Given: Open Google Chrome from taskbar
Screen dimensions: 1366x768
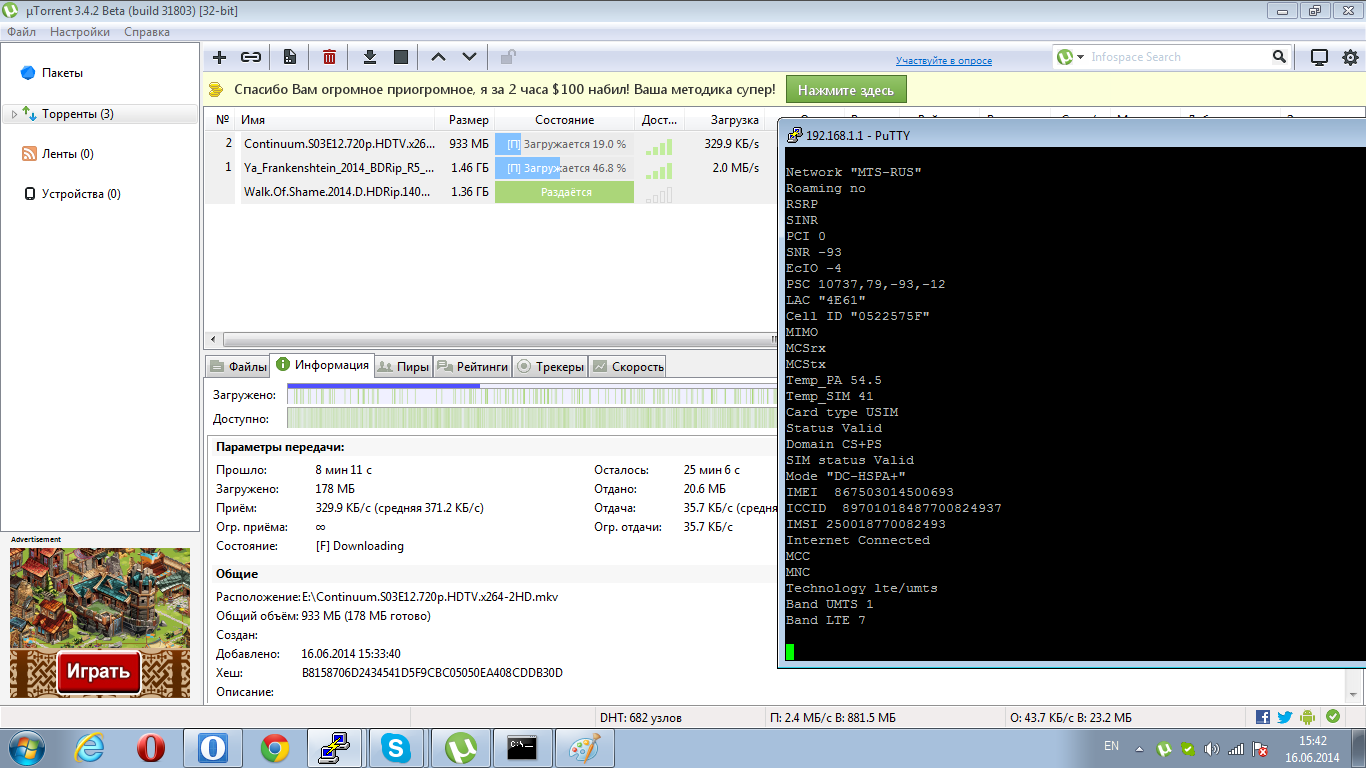Looking at the screenshot, I should coord(275,748).
